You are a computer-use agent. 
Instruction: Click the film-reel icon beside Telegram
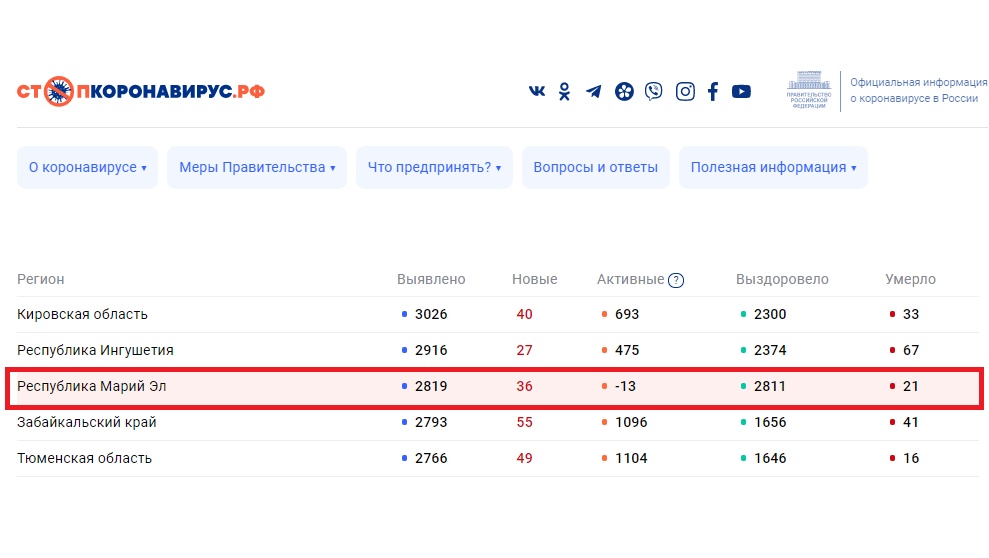click(624, 92)
